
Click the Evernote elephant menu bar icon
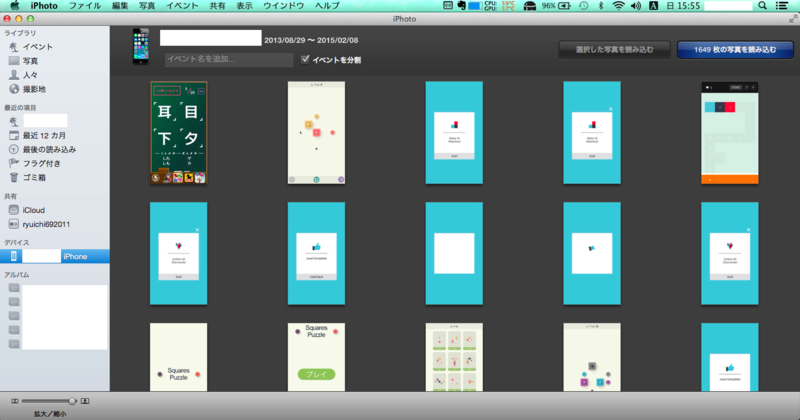(461, 6)
